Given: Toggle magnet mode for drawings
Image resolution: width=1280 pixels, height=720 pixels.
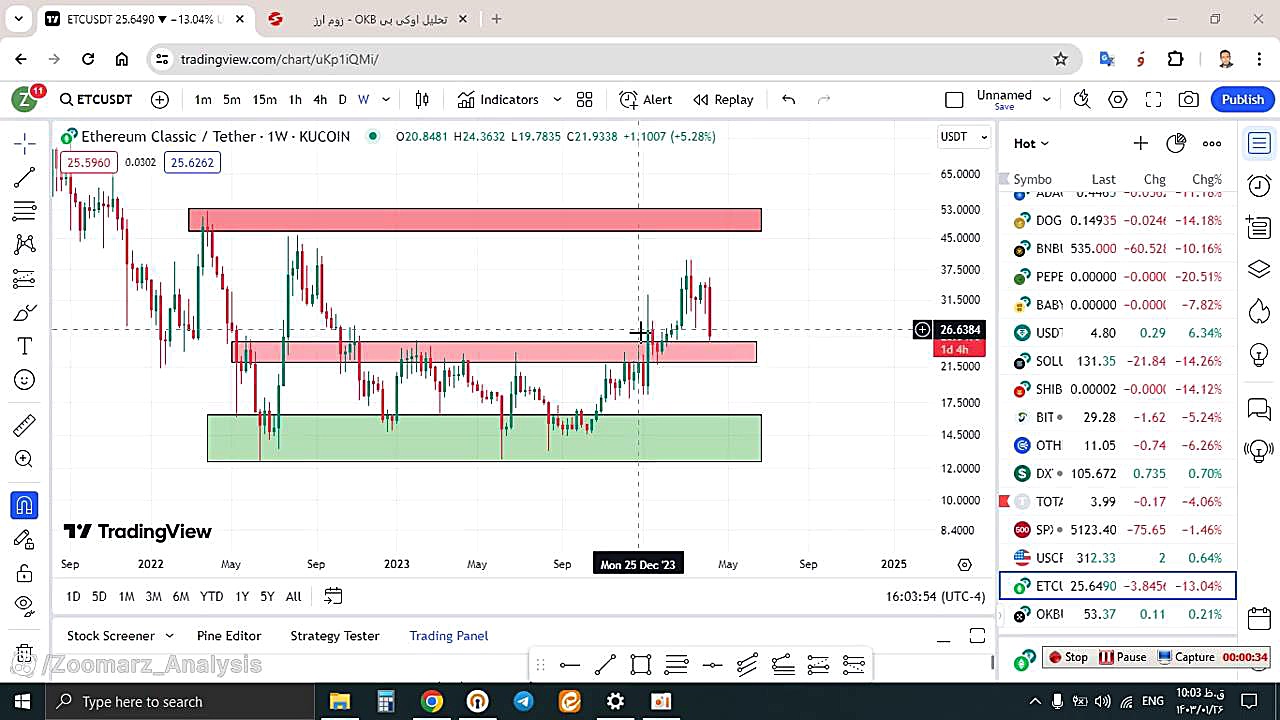Looking at the screenshot, I should pos(25,506).
